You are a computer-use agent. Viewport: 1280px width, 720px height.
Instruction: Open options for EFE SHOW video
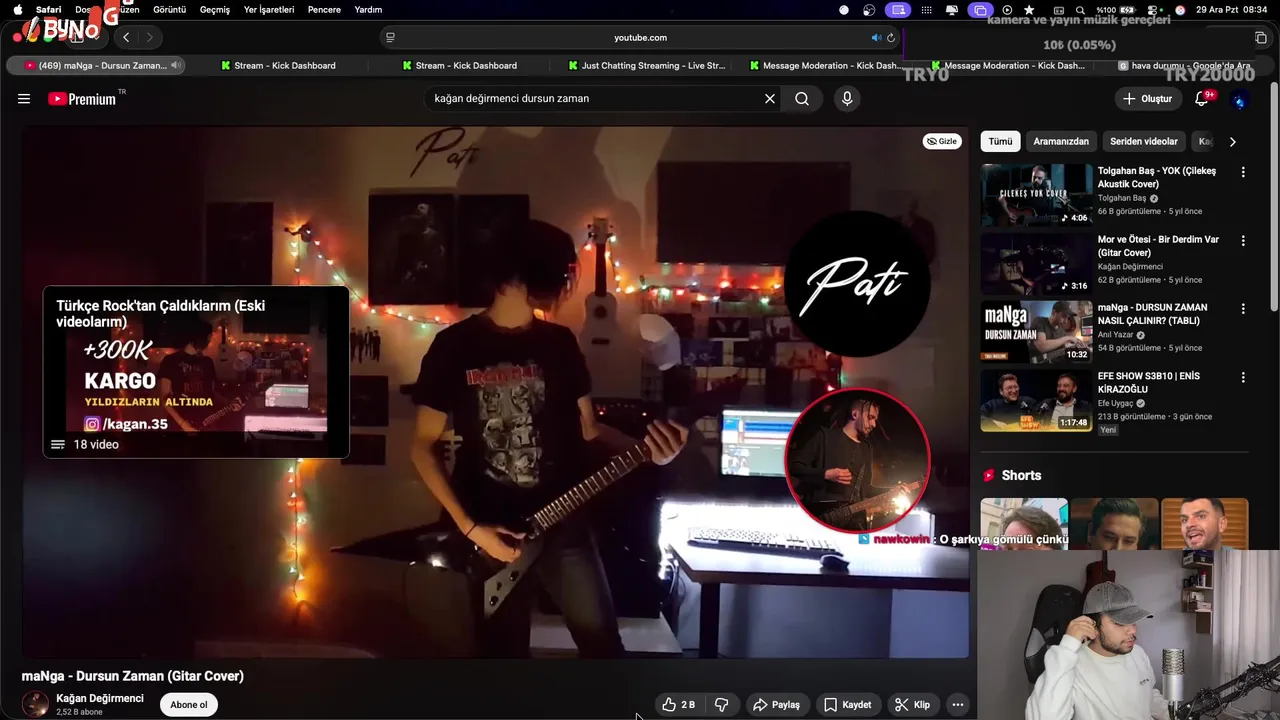[x=1243, y=377]
